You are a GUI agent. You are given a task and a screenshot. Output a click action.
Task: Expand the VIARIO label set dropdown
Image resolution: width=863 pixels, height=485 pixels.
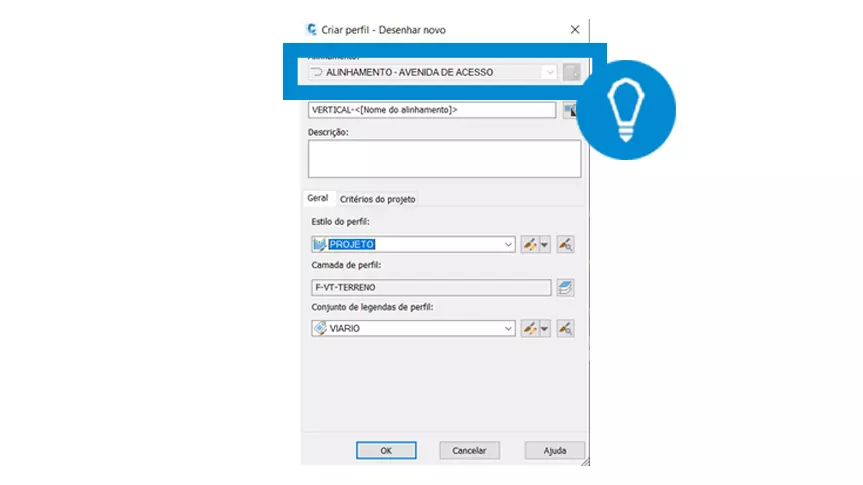coord(508,329)
